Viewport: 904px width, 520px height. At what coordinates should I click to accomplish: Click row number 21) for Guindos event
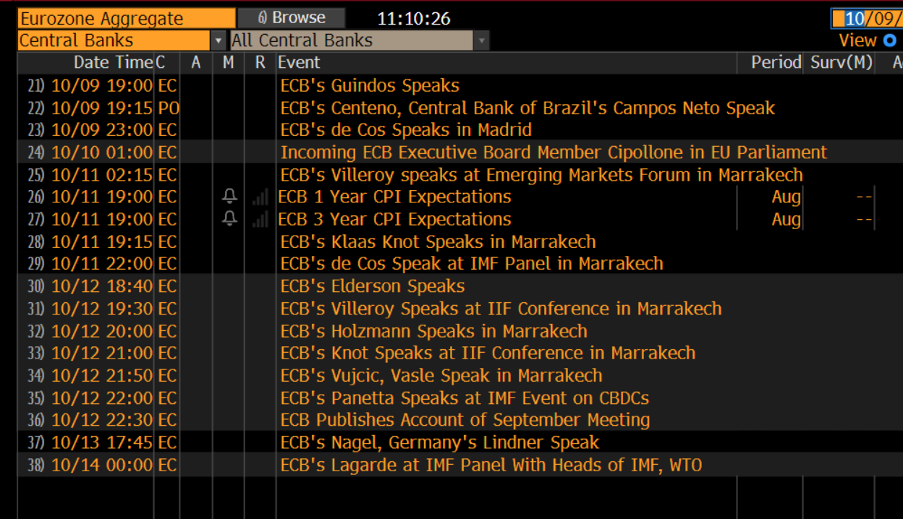(36, 86)
